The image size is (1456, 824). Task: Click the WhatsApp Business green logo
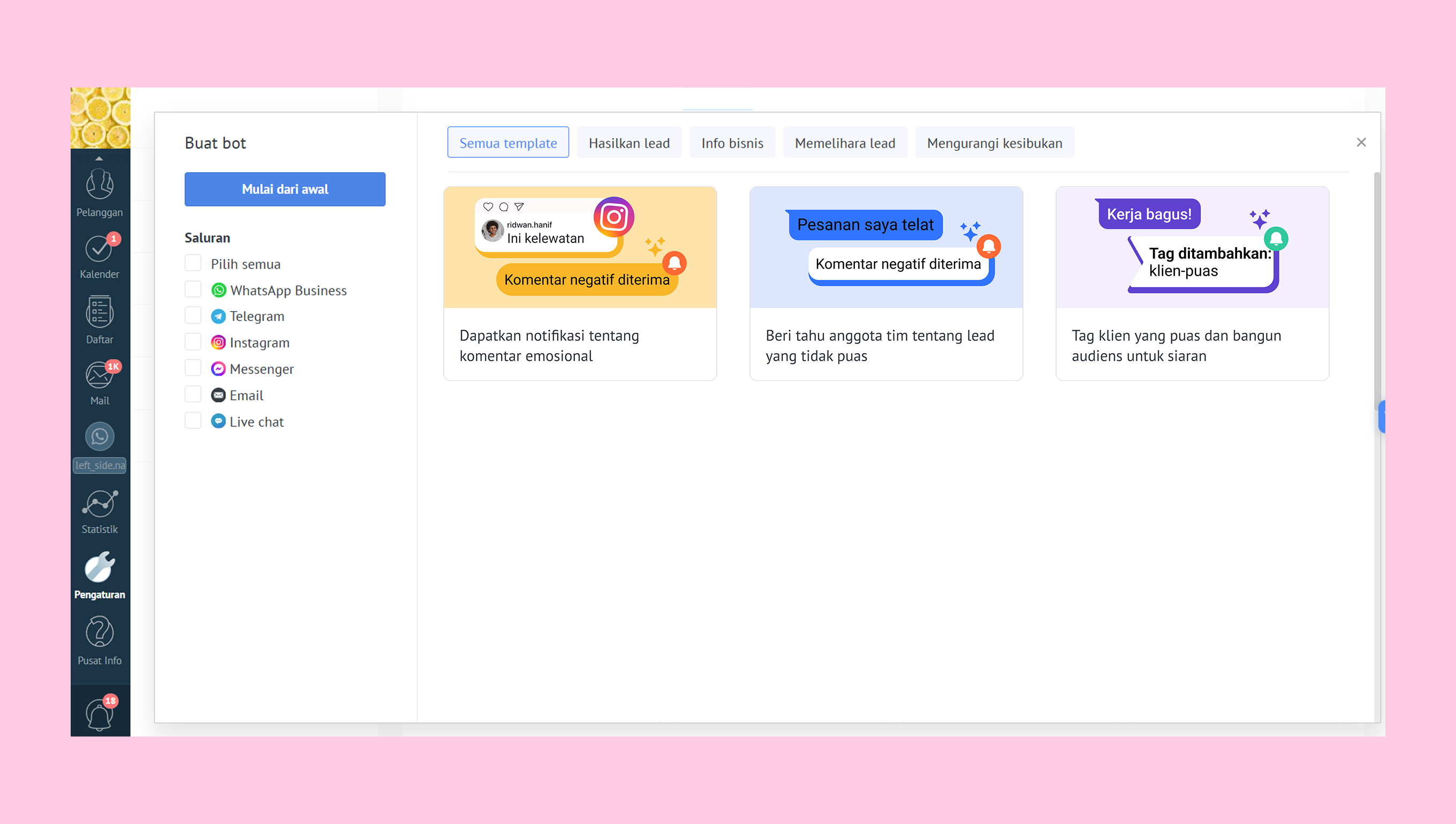218,291
